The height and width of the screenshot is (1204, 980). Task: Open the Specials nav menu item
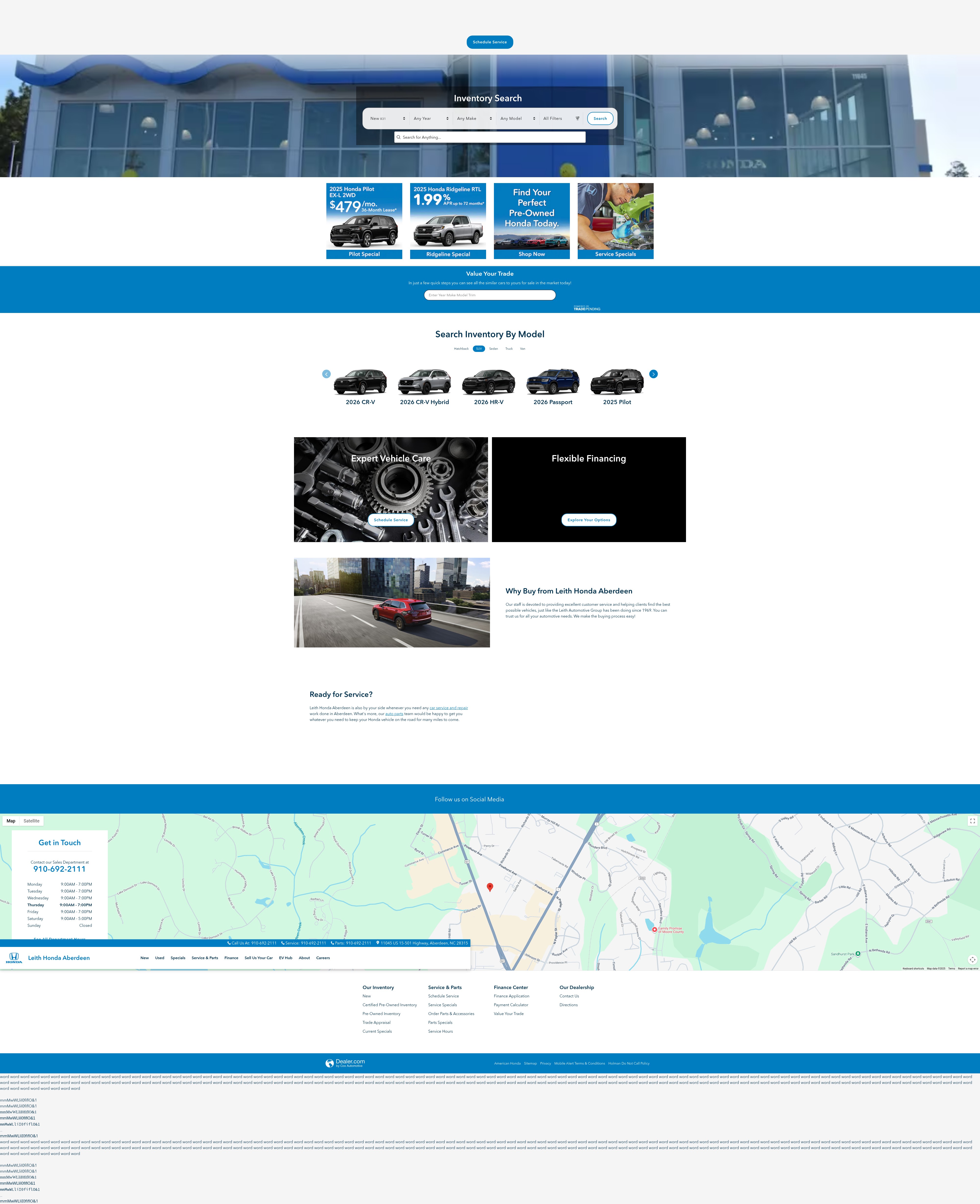point(178,958)
